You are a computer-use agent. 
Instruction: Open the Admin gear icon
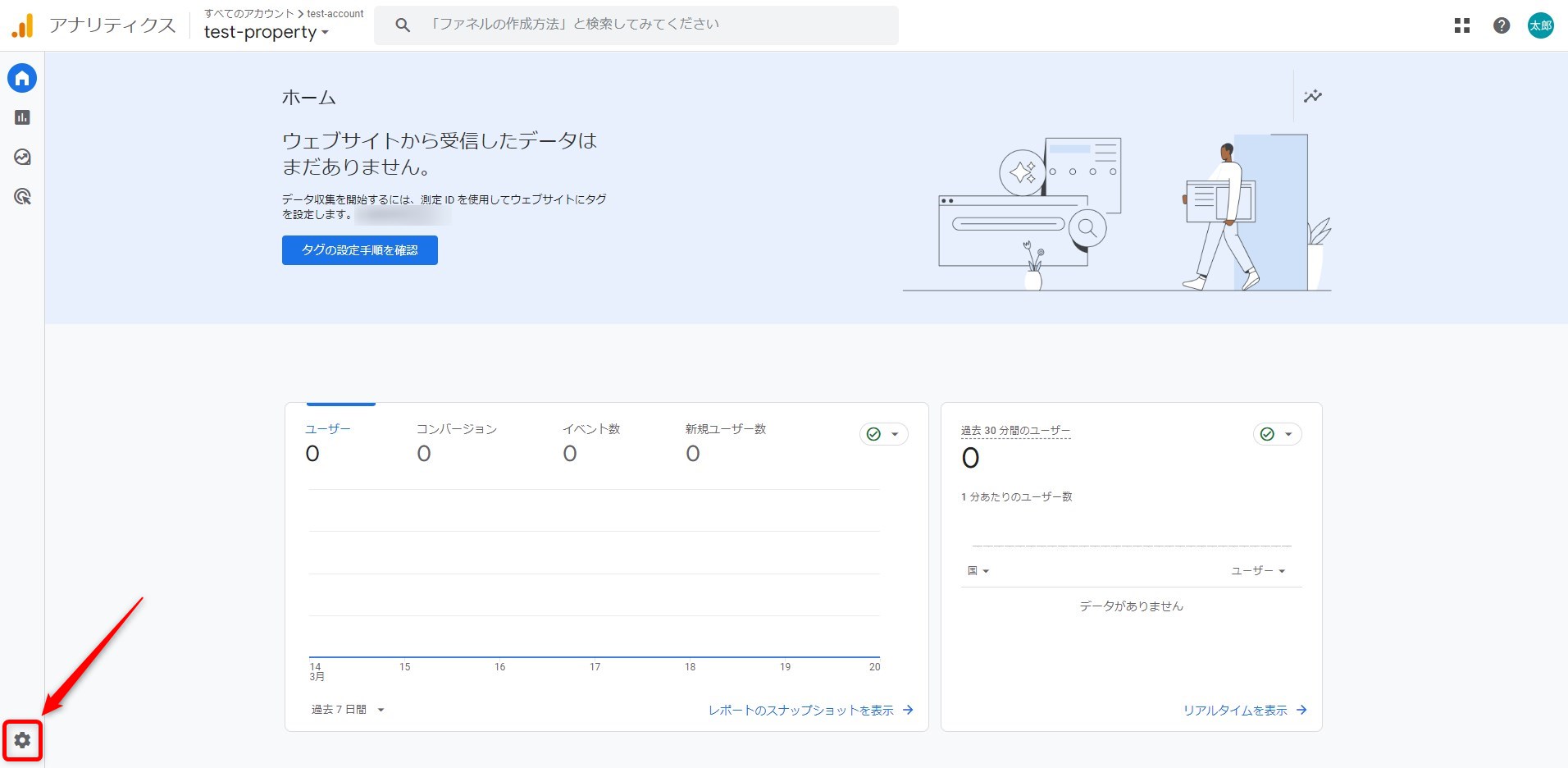(22, 740)
